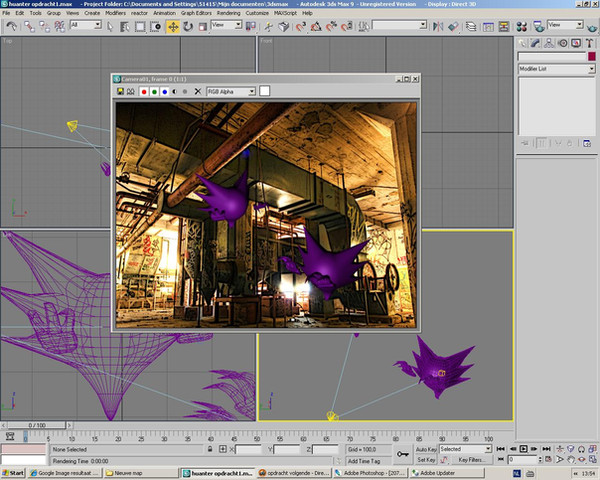Open Select by Name list icon

click(125, 26)
